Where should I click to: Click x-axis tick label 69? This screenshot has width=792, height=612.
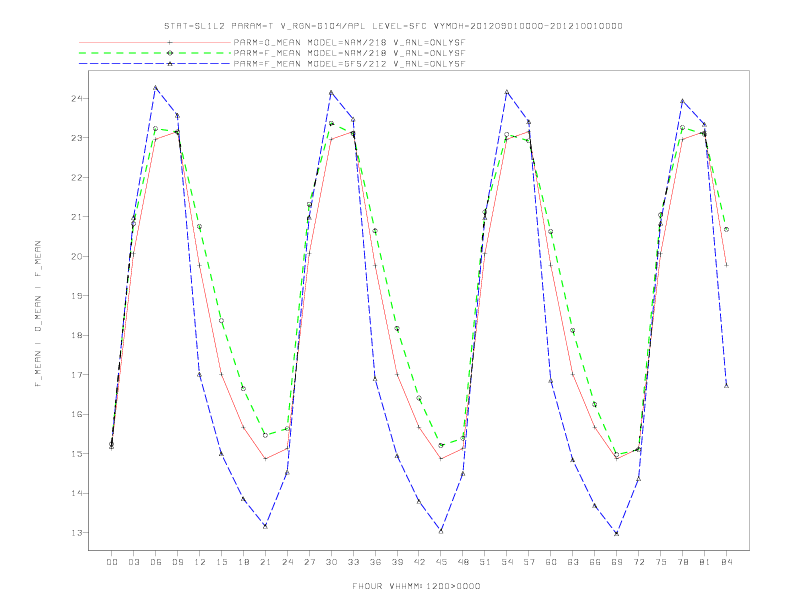[617, 562]
